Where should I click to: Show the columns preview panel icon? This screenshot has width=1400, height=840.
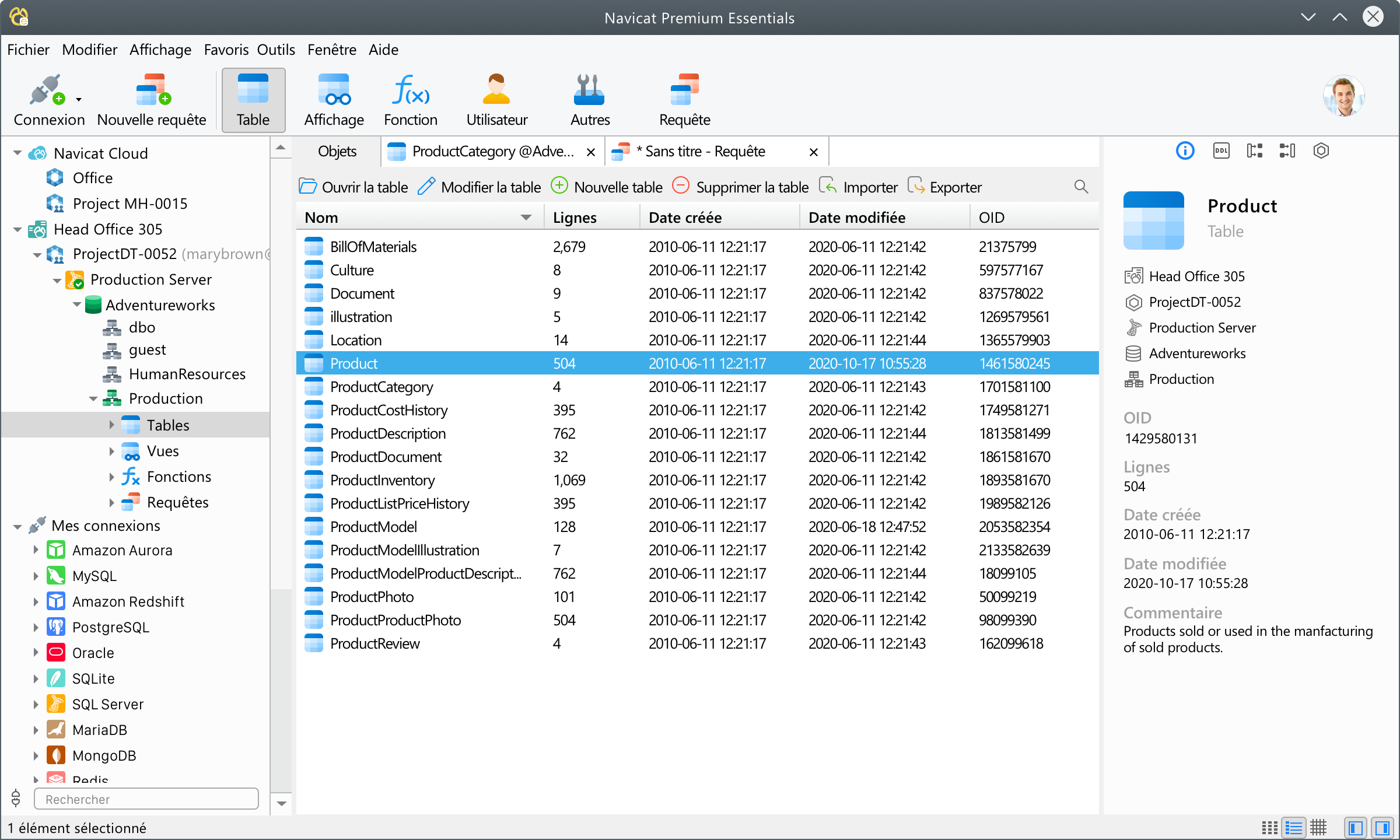(1287, 151)
